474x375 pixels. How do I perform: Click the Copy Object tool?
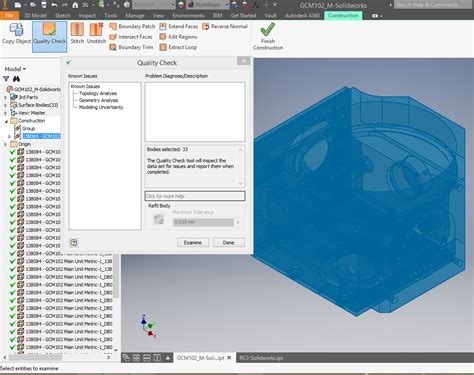[x=16, y=34]
